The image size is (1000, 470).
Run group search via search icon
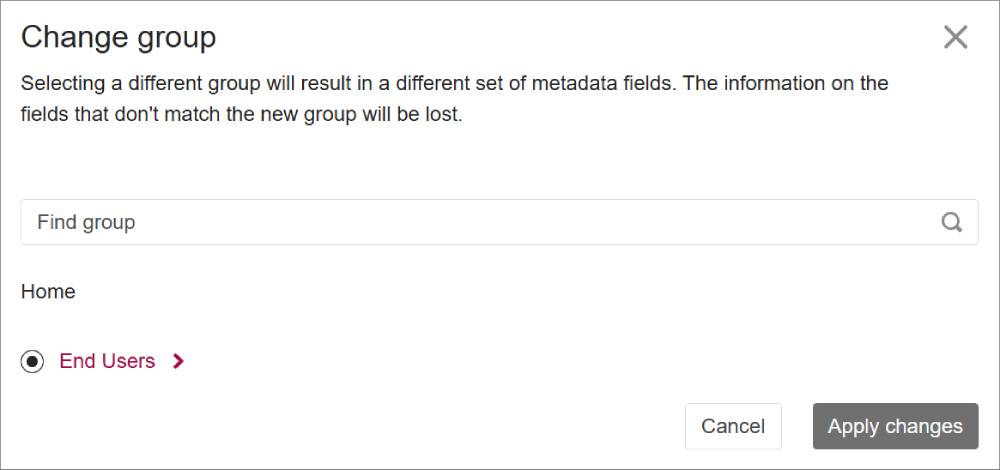click(952, 222)
